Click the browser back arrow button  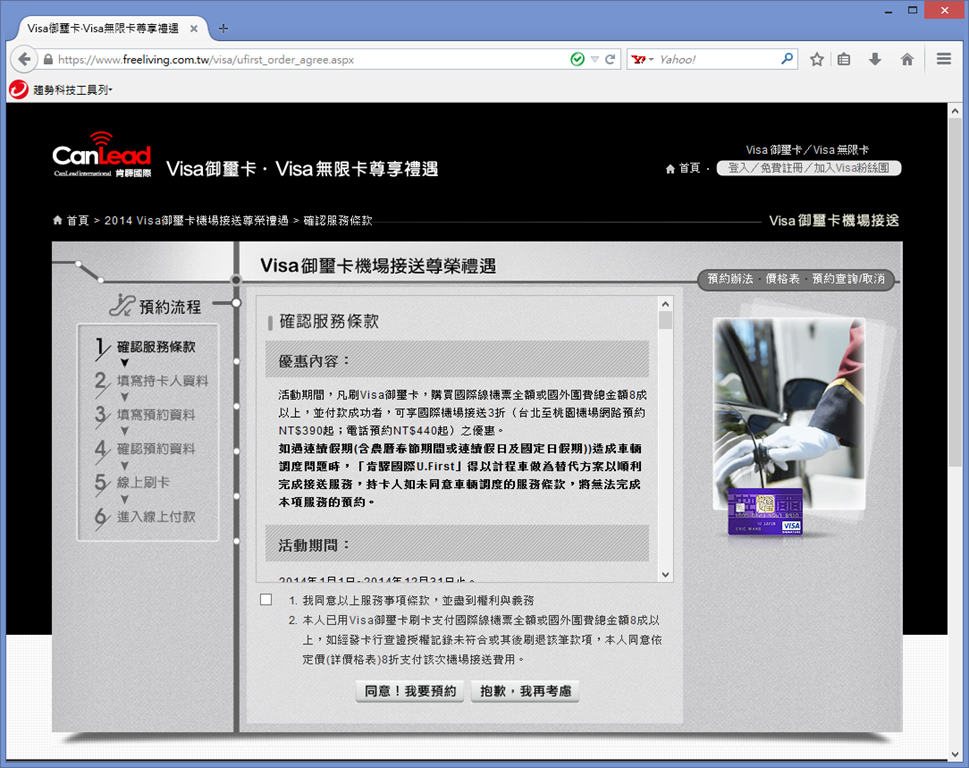24,59
